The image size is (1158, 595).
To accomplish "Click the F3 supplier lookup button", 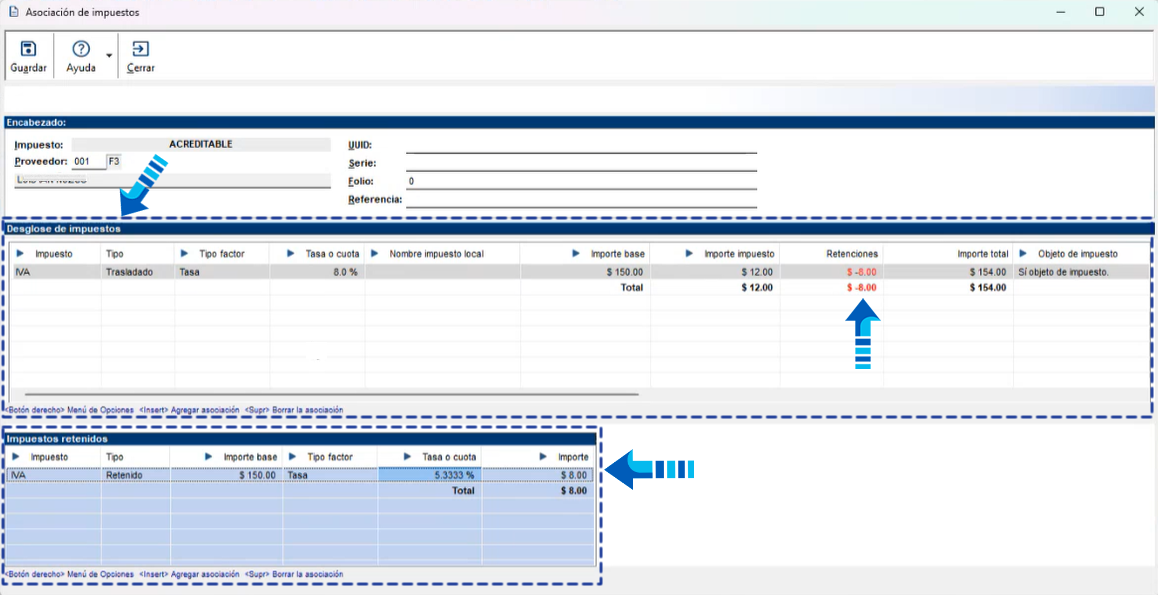I will pyautogui.click(x=113, y=161).
